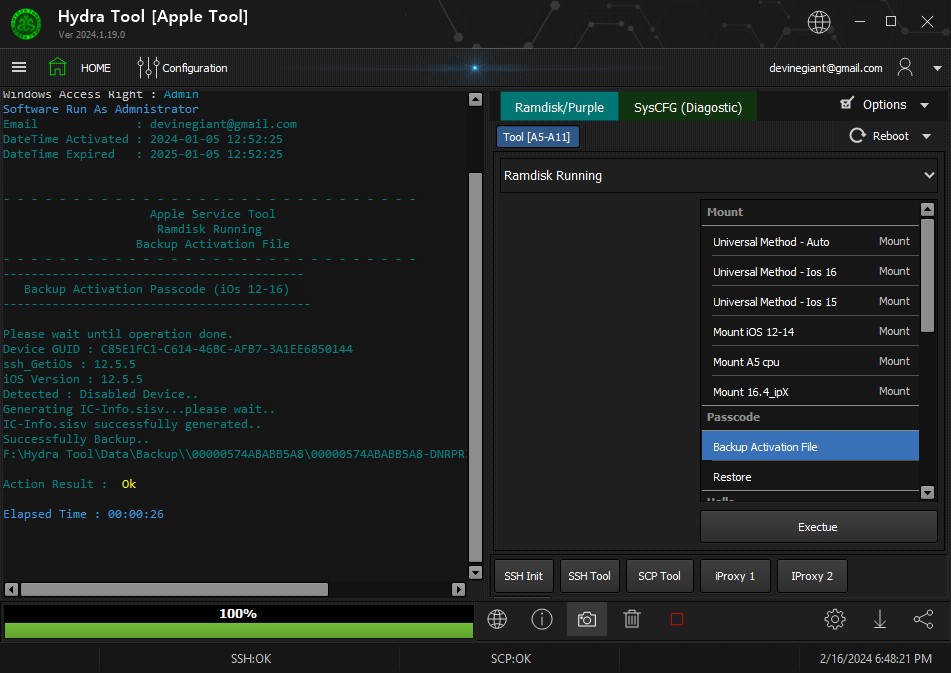
Task: Click the download arrow icon
Action: click(879, 619)
